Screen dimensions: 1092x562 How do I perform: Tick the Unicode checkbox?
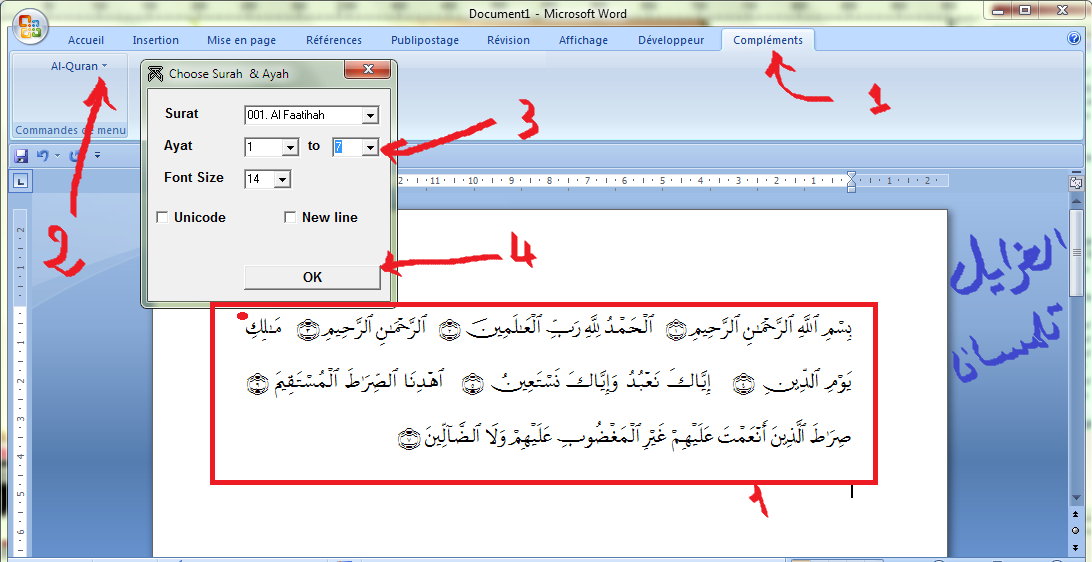(162, 218)
